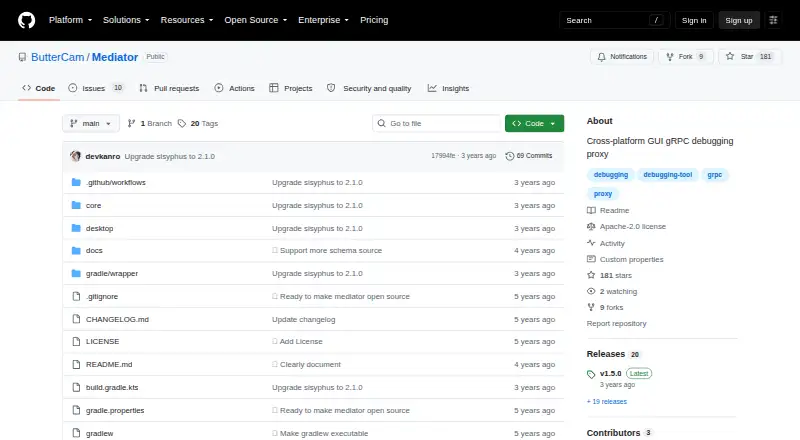Click the pulse icon beside Activity
Screen dimensions: 800x440
591,243
